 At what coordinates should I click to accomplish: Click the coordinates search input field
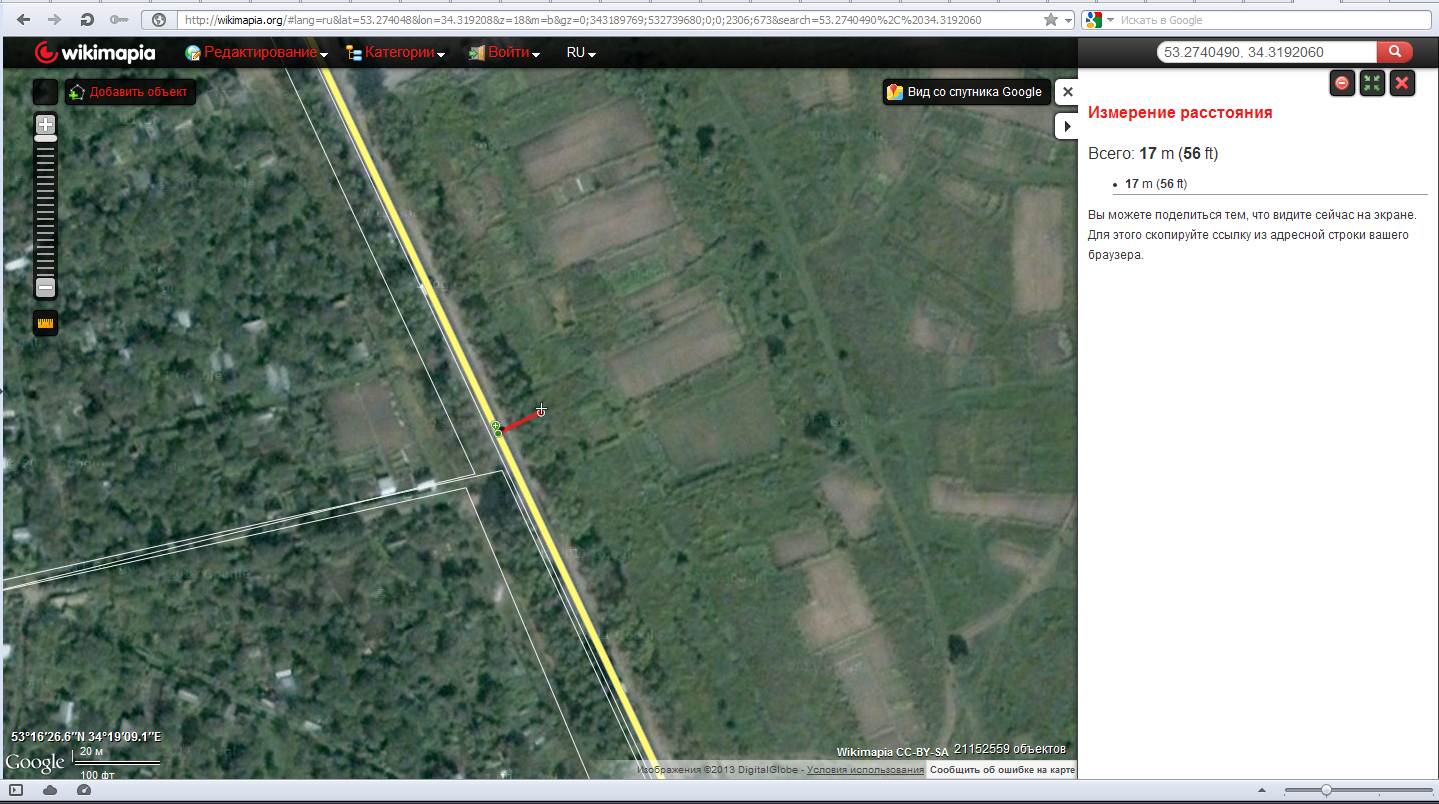point(1266,52)
